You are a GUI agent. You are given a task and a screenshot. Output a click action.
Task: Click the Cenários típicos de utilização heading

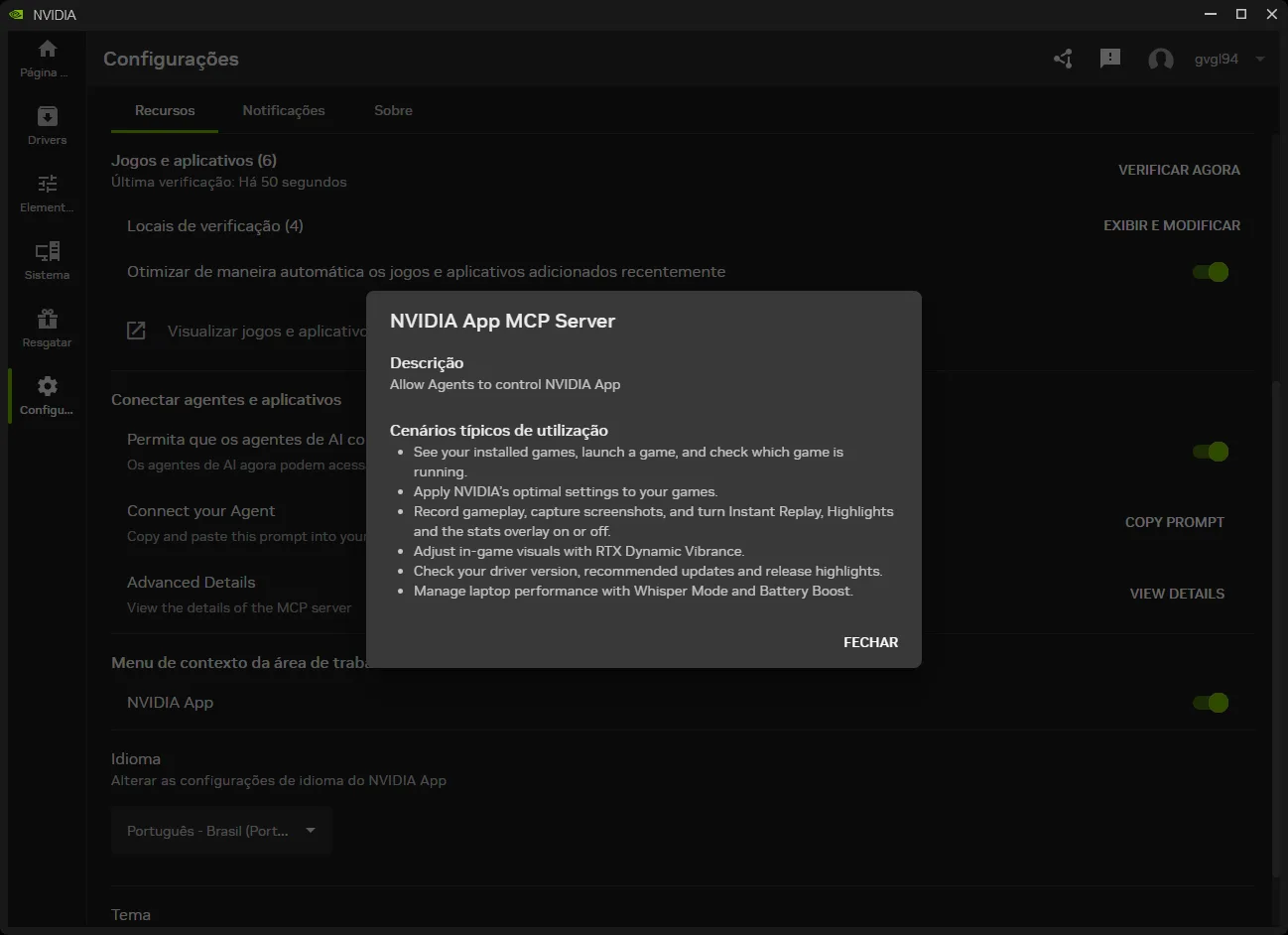click(499, 430)
